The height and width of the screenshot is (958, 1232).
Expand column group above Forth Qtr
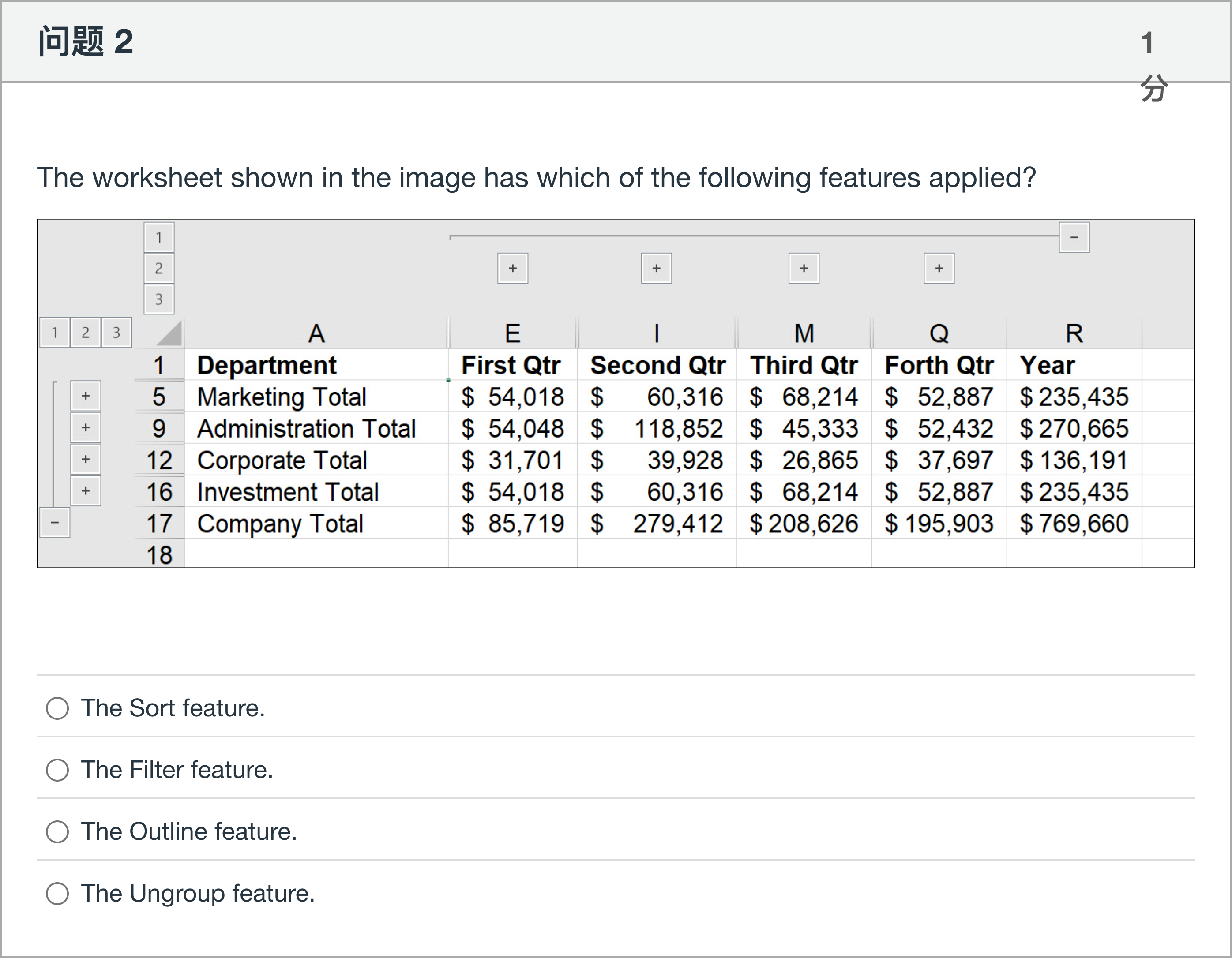coord(939,269)
